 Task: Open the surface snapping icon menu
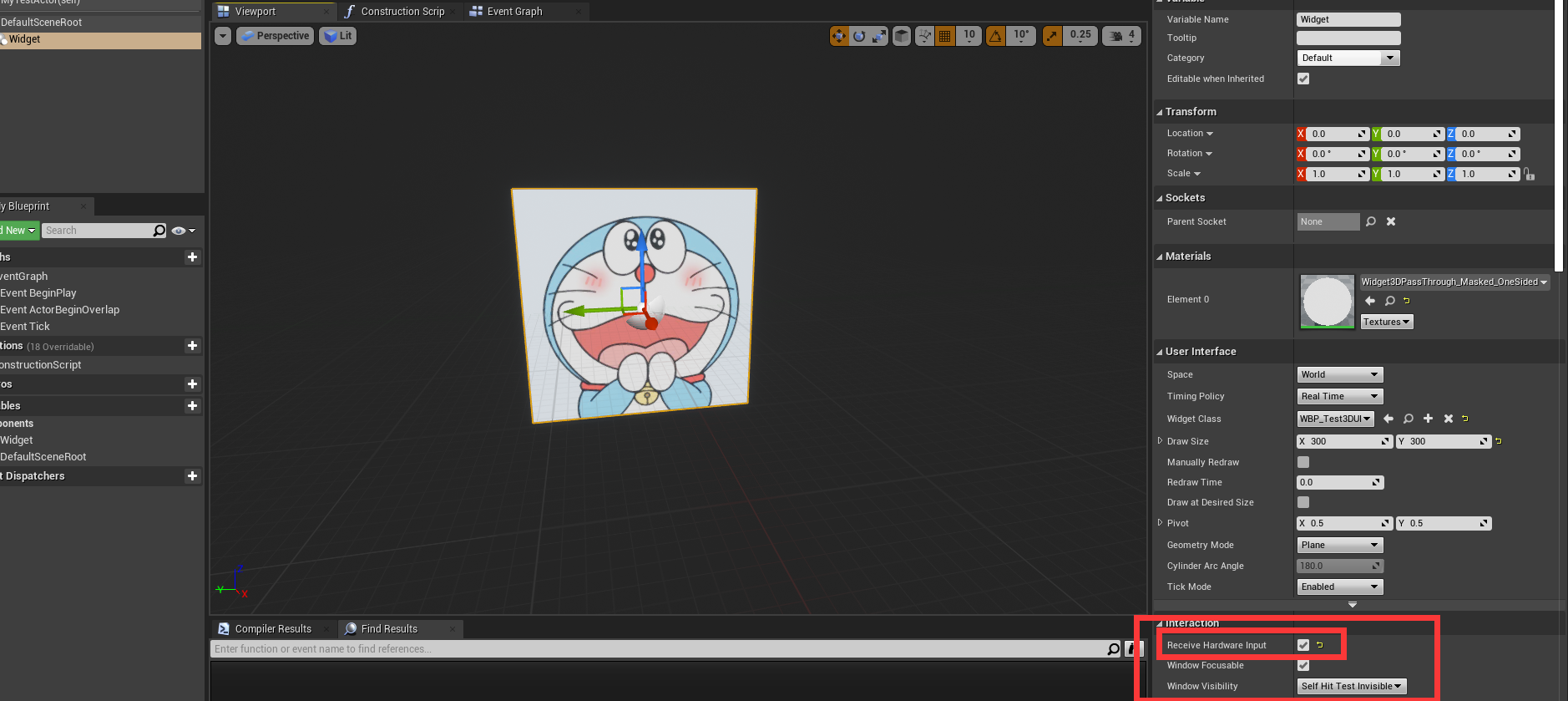924,36
